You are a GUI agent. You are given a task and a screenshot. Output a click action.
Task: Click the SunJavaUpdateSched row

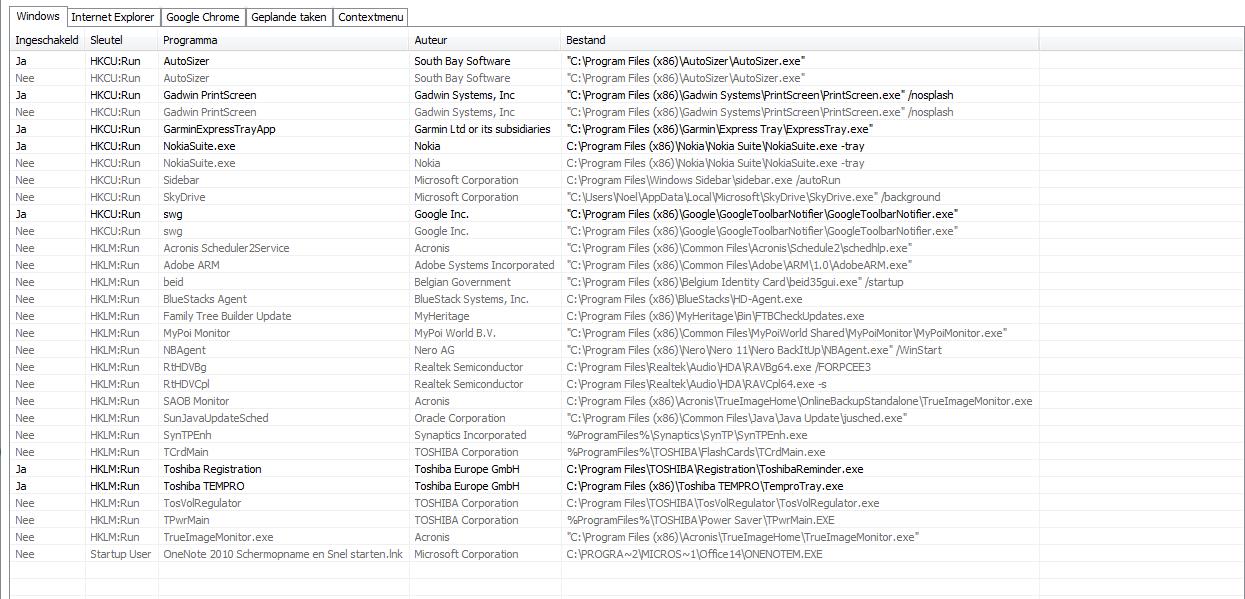[x=215, y=418]
